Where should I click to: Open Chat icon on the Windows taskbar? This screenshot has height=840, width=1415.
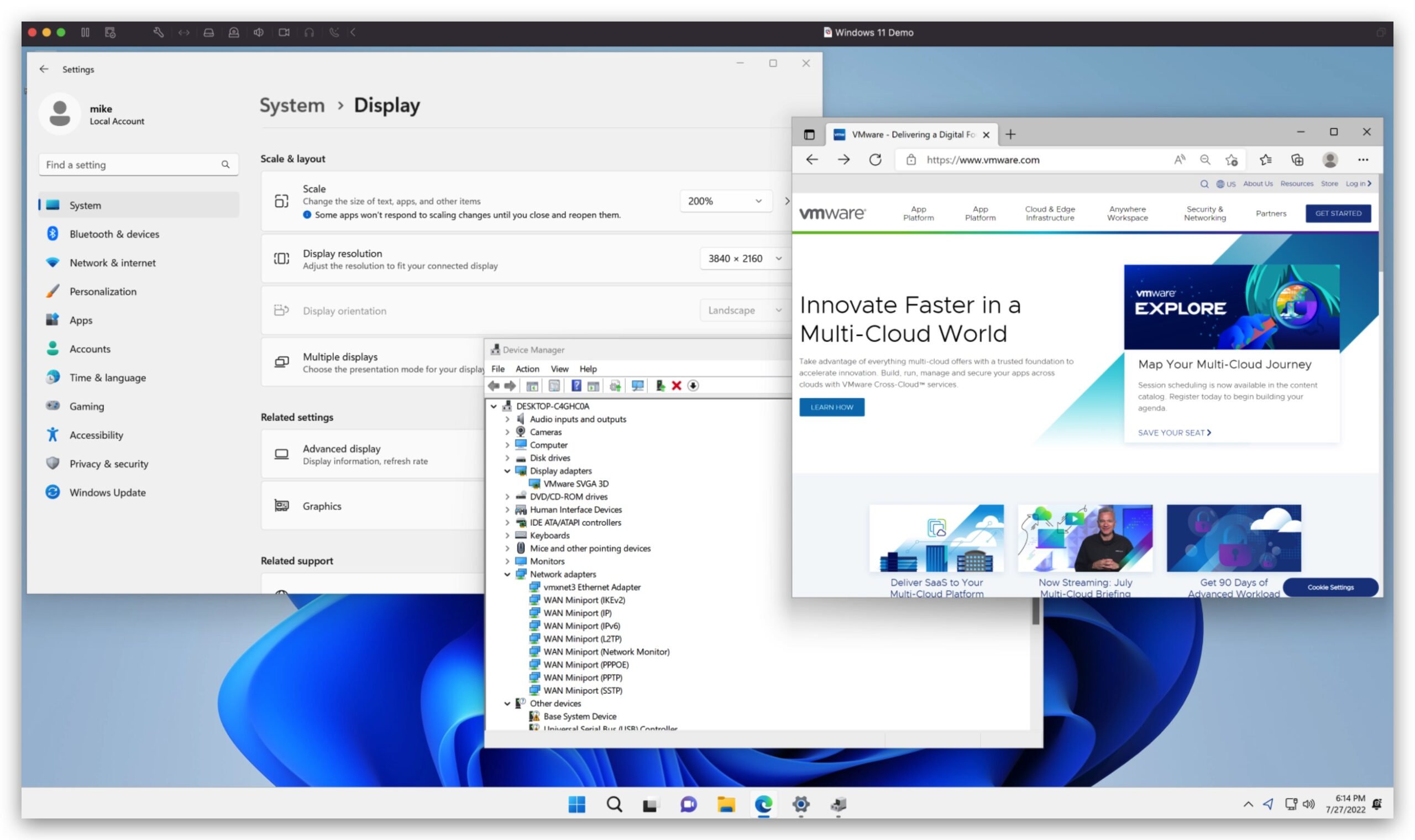click(x=688, y=804)
